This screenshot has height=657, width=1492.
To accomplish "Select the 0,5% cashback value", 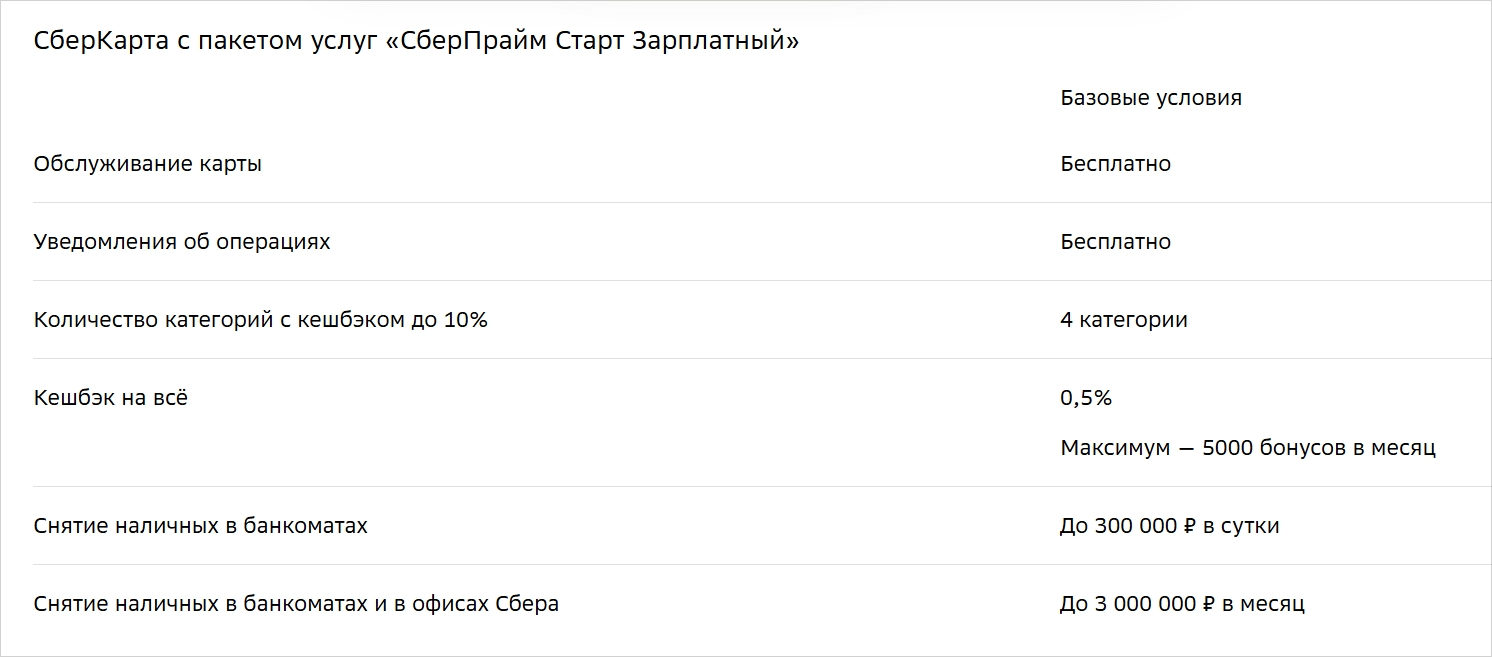I will pyautogui.click(x=1086, y=398).
